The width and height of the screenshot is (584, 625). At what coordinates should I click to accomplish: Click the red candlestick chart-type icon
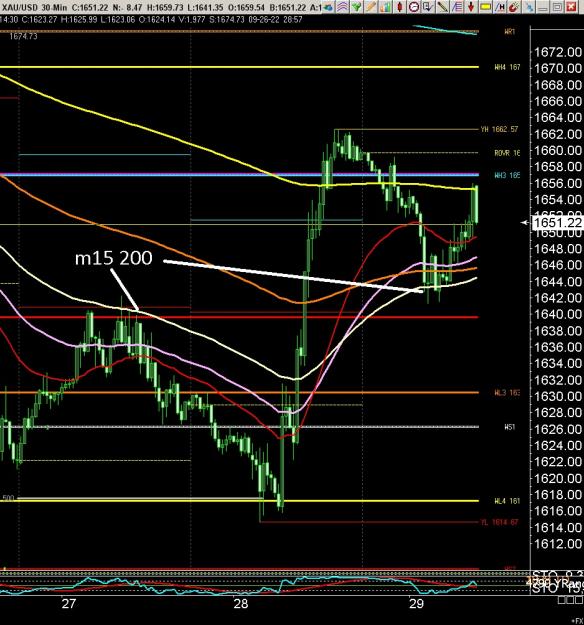pos(399,7)
